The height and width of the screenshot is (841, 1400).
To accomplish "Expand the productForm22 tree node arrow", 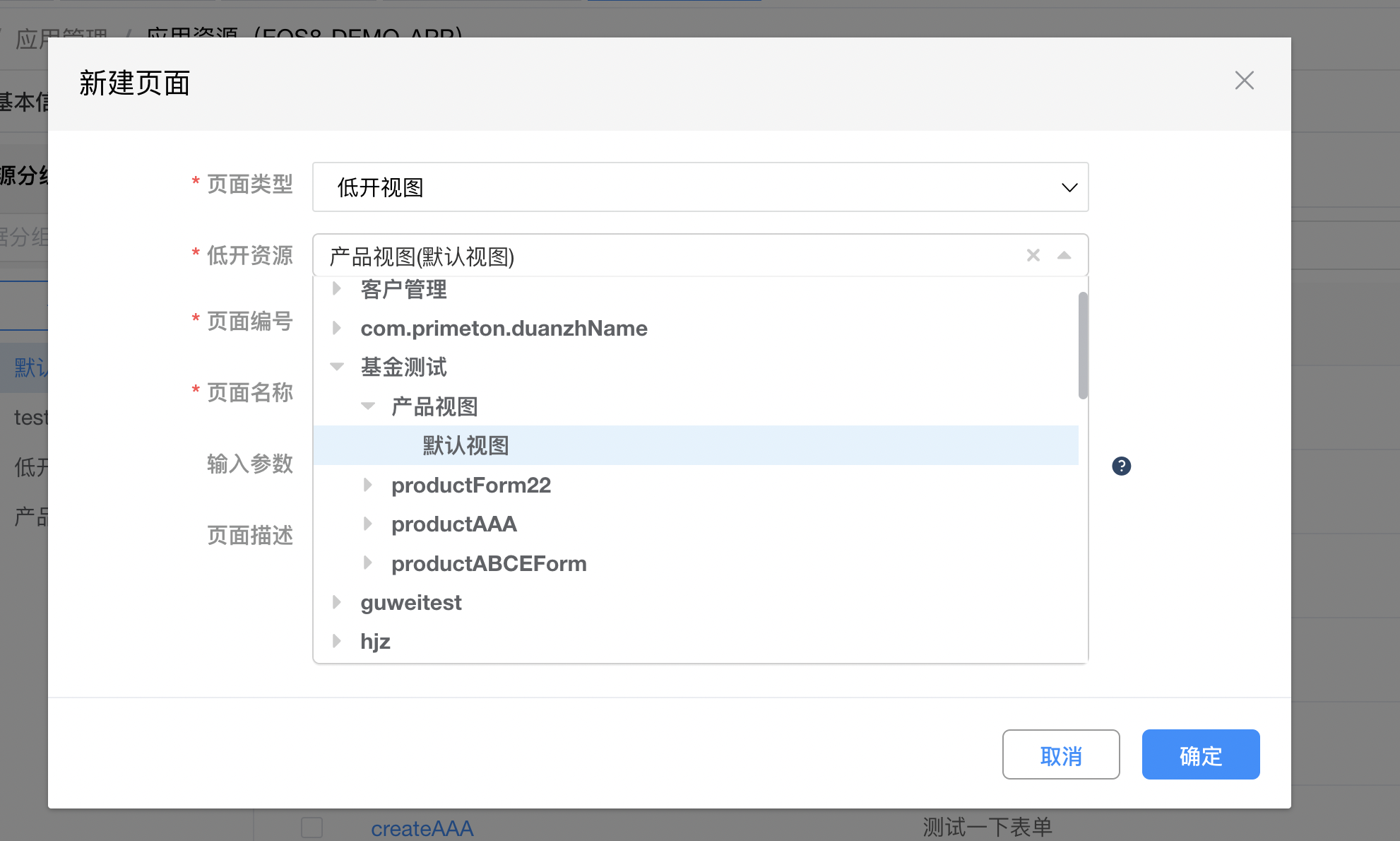I will pyautogui.click(x=368, y=485).
